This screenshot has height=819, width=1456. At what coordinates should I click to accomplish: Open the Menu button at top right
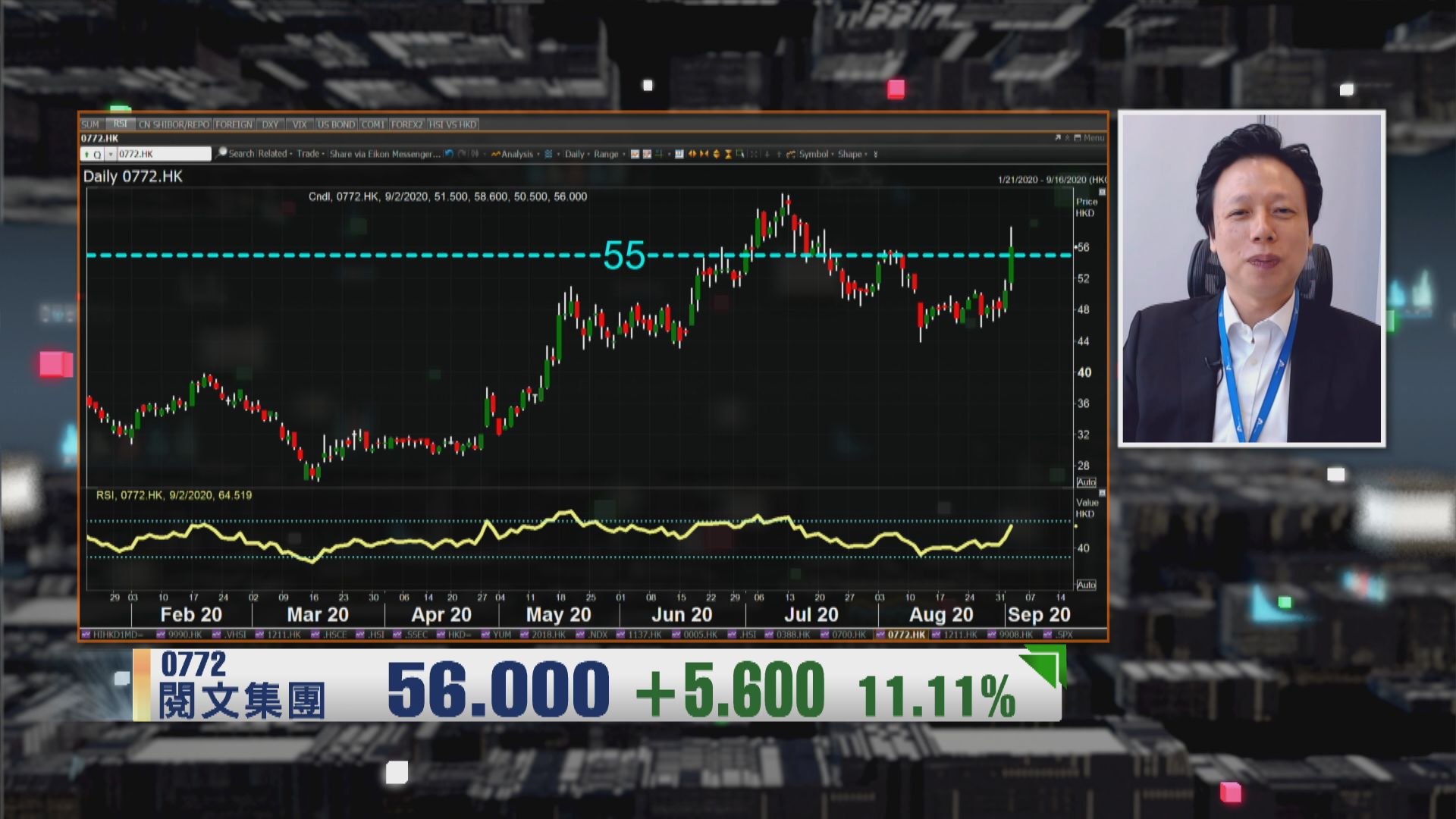[x=1093, y=138]
